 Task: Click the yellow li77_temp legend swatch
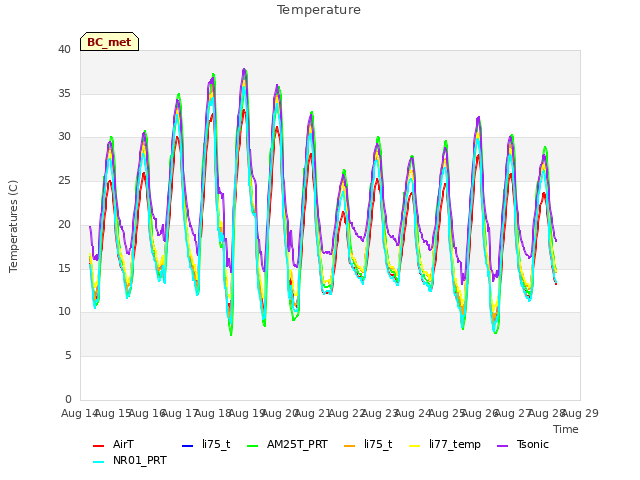(x=414, y=446)
